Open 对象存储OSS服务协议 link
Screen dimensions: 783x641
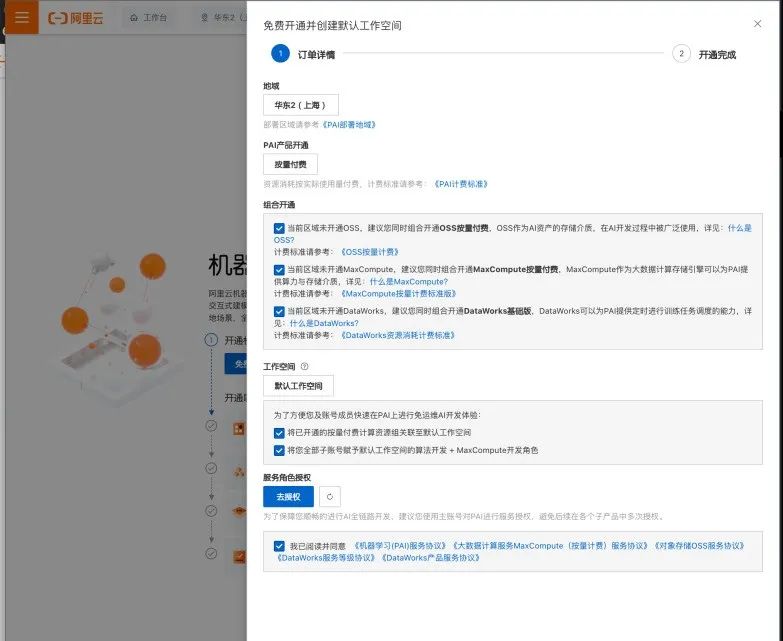pos(699,546)
